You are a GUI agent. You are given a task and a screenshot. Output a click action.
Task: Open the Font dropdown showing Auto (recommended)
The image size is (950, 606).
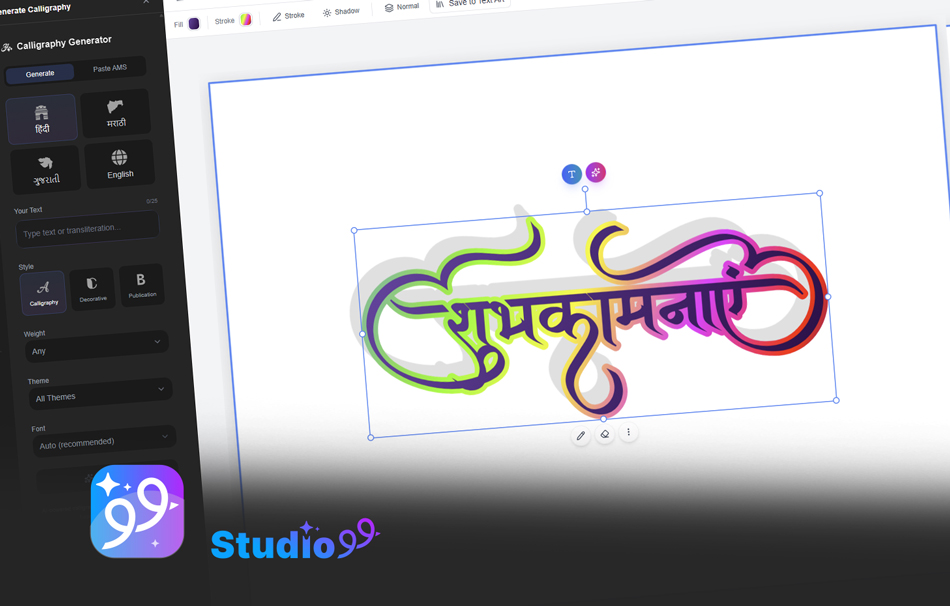pos(104,441)
